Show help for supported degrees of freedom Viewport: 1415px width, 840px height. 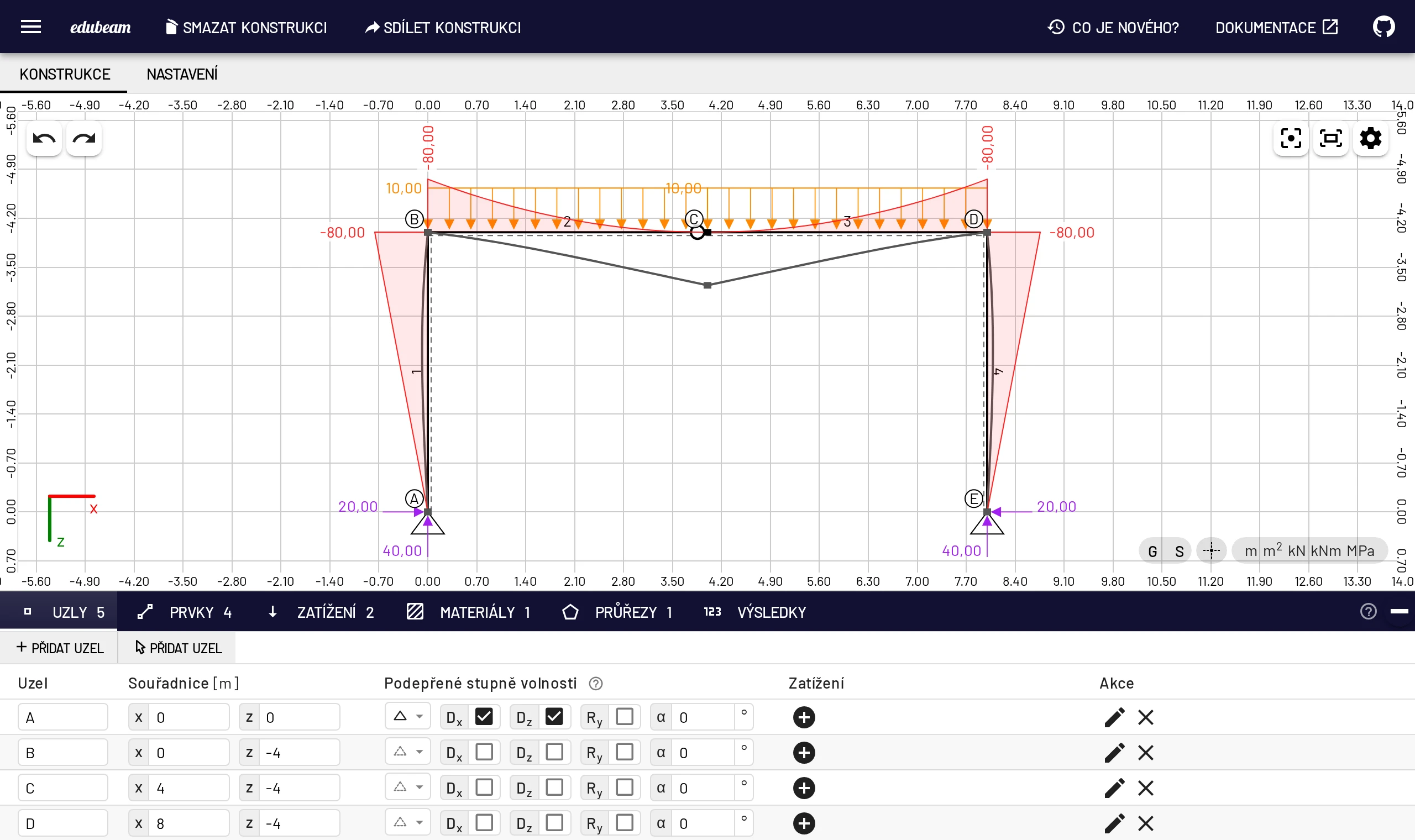tap(595, 684)
